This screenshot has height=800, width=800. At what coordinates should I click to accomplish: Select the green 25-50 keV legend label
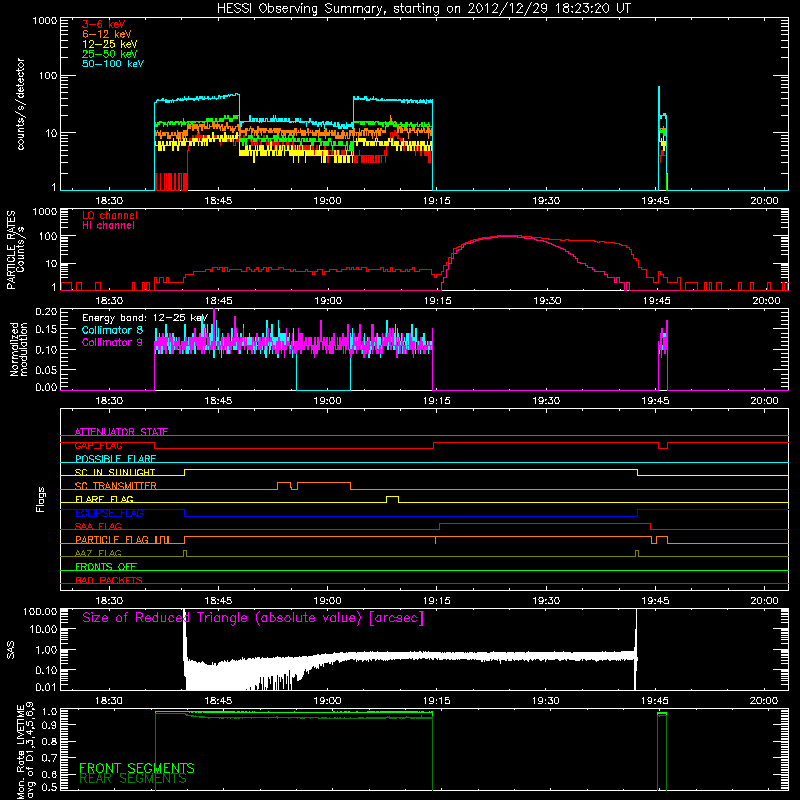[110, 54]
